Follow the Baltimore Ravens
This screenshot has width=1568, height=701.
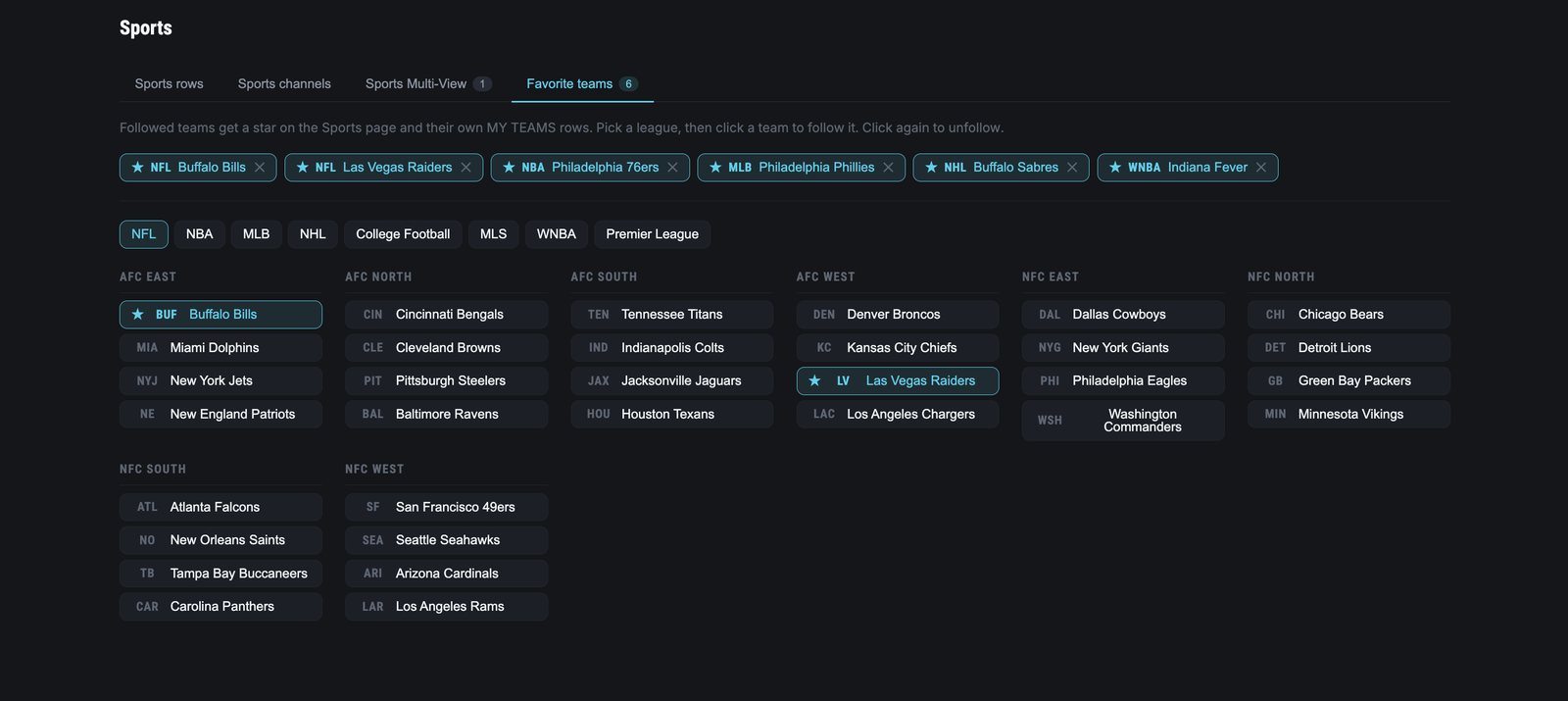446,415
